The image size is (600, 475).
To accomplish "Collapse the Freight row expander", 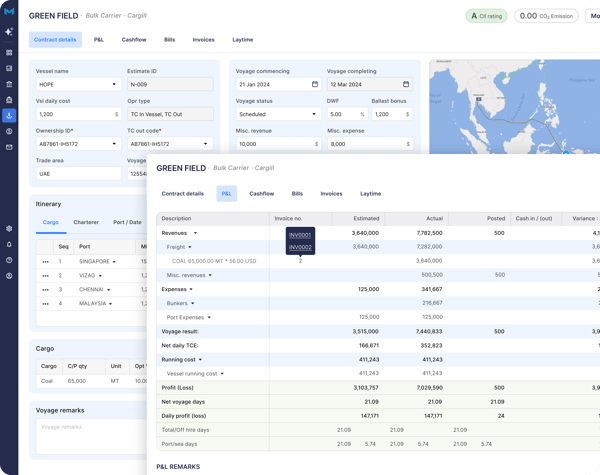I will click(x=190, y=247).
